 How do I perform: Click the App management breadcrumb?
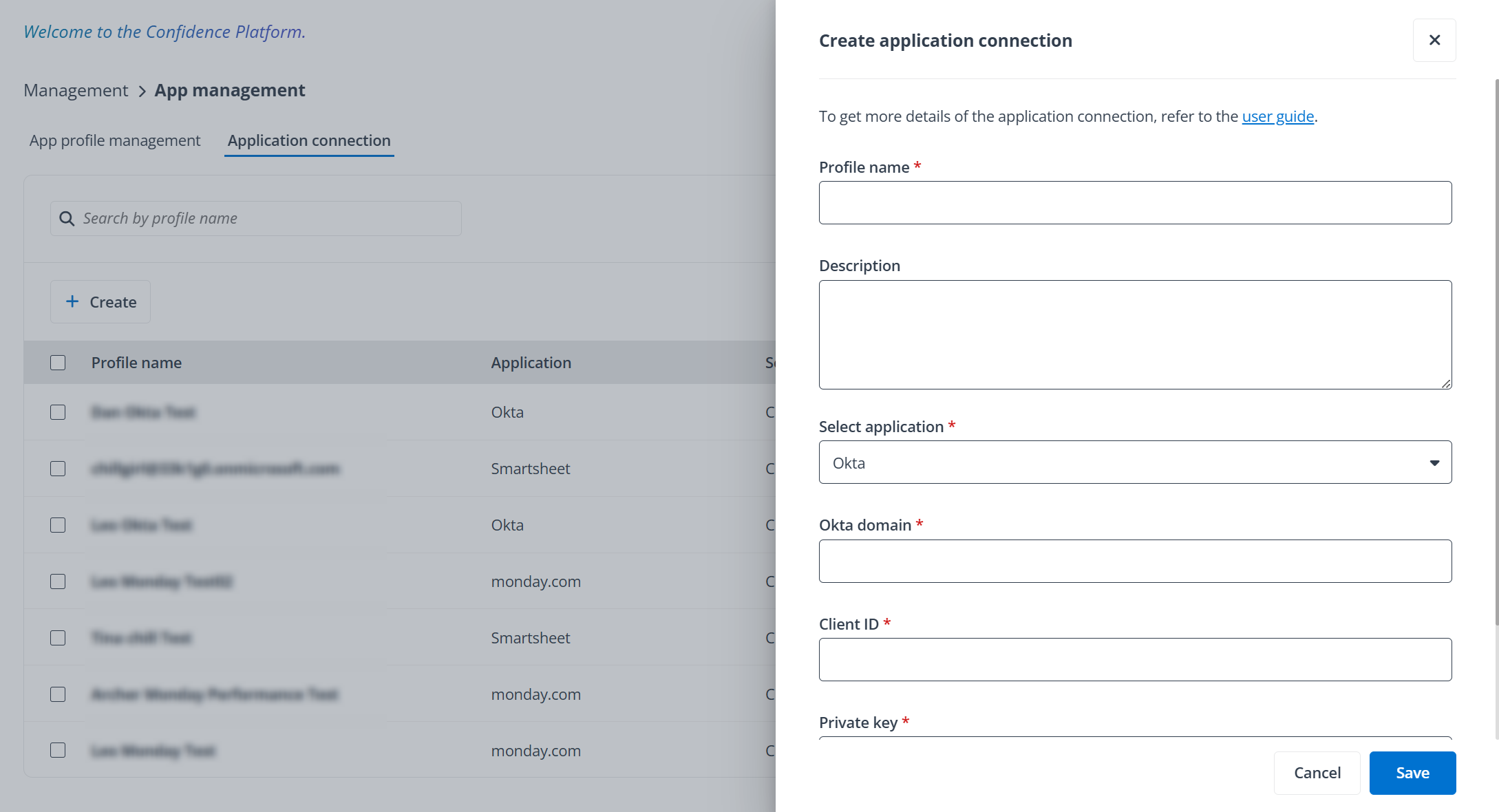pos(230,90)
